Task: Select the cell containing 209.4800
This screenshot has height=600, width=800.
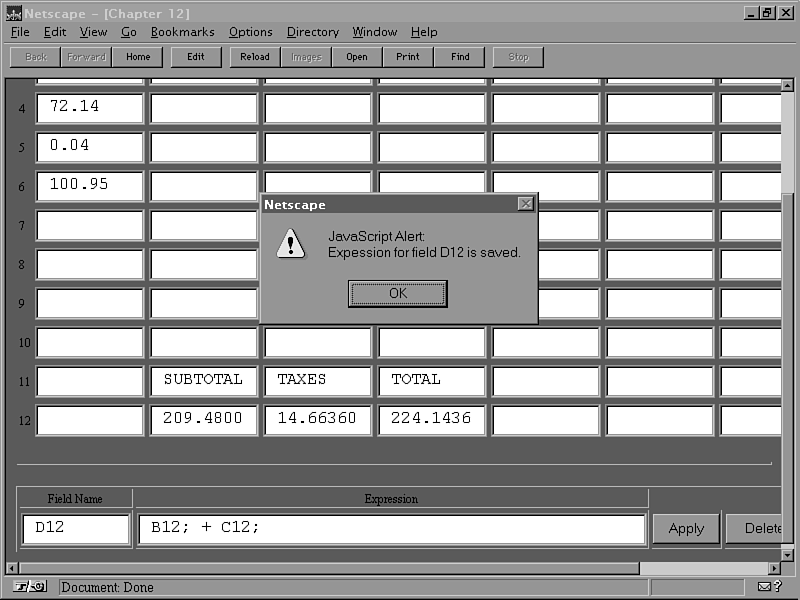Action: pyautogui.click(x=203, y=419)
